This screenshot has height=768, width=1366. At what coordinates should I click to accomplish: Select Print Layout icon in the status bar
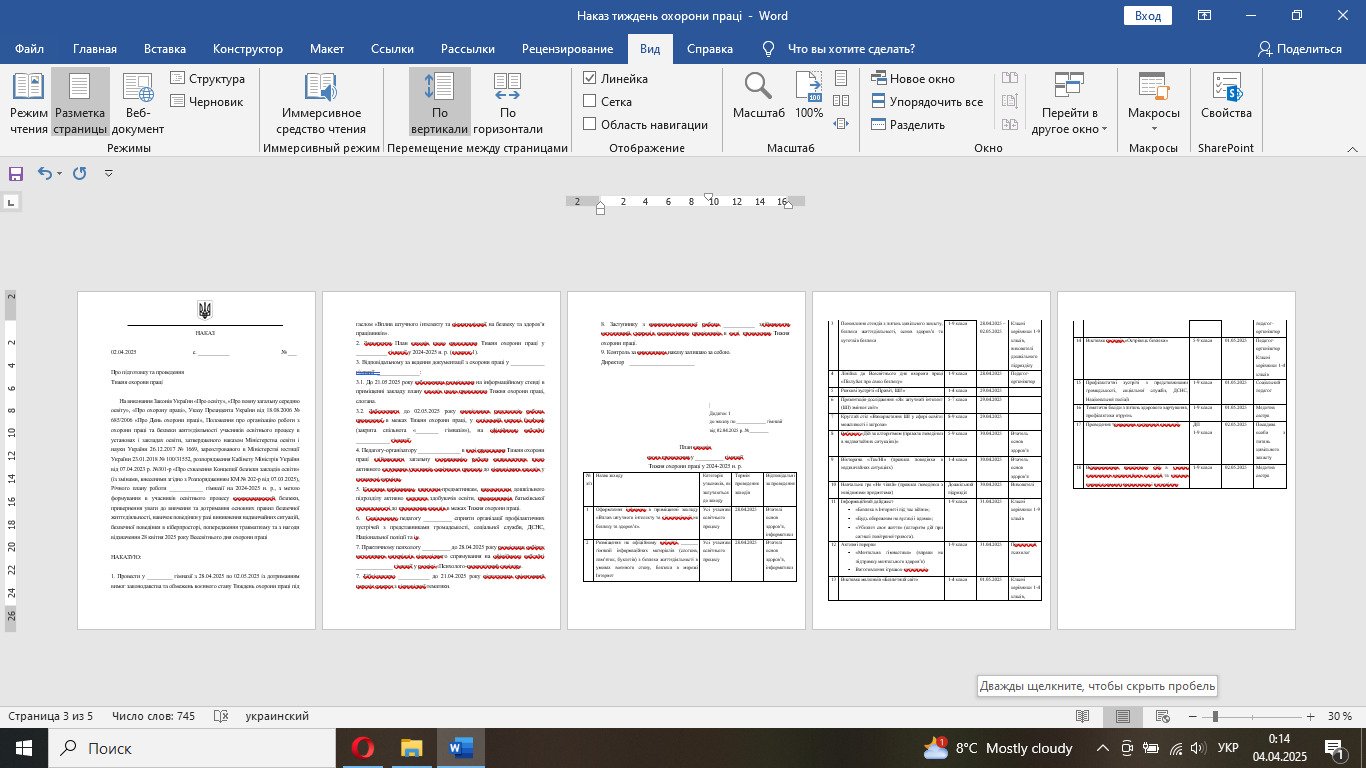1123,717
